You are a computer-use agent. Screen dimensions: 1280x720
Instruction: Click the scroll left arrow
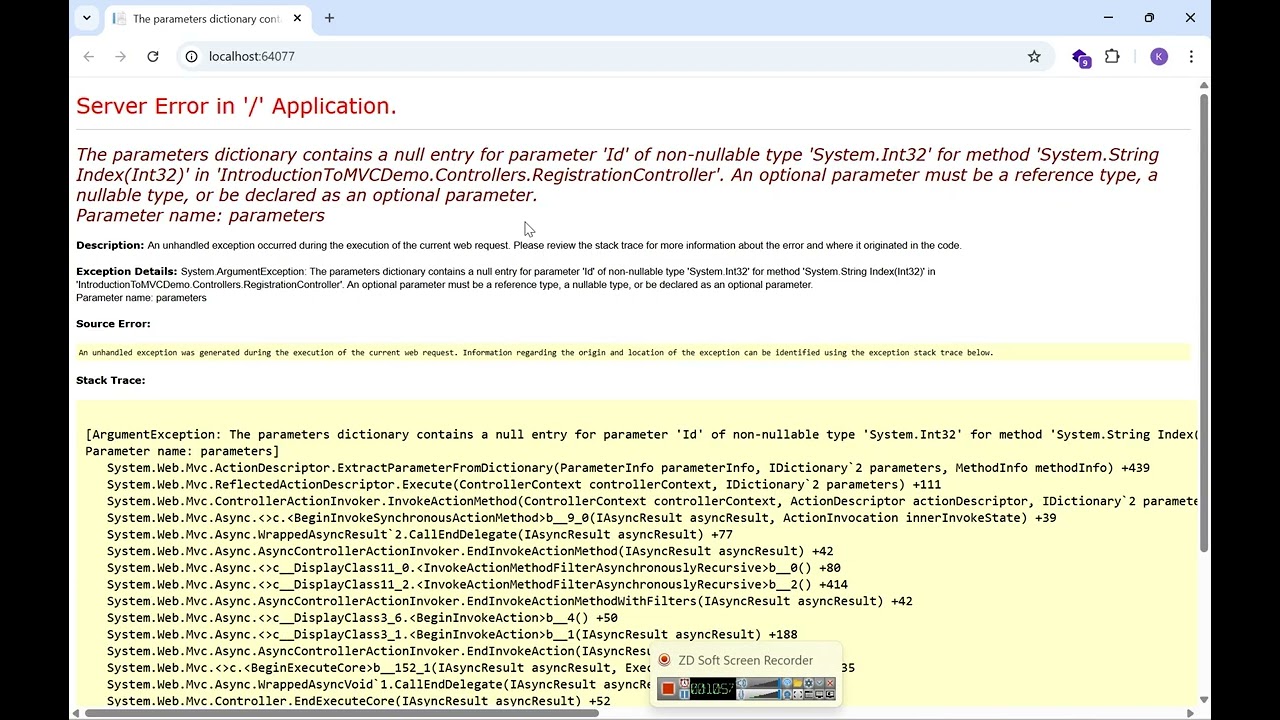(x=77, y=713)
